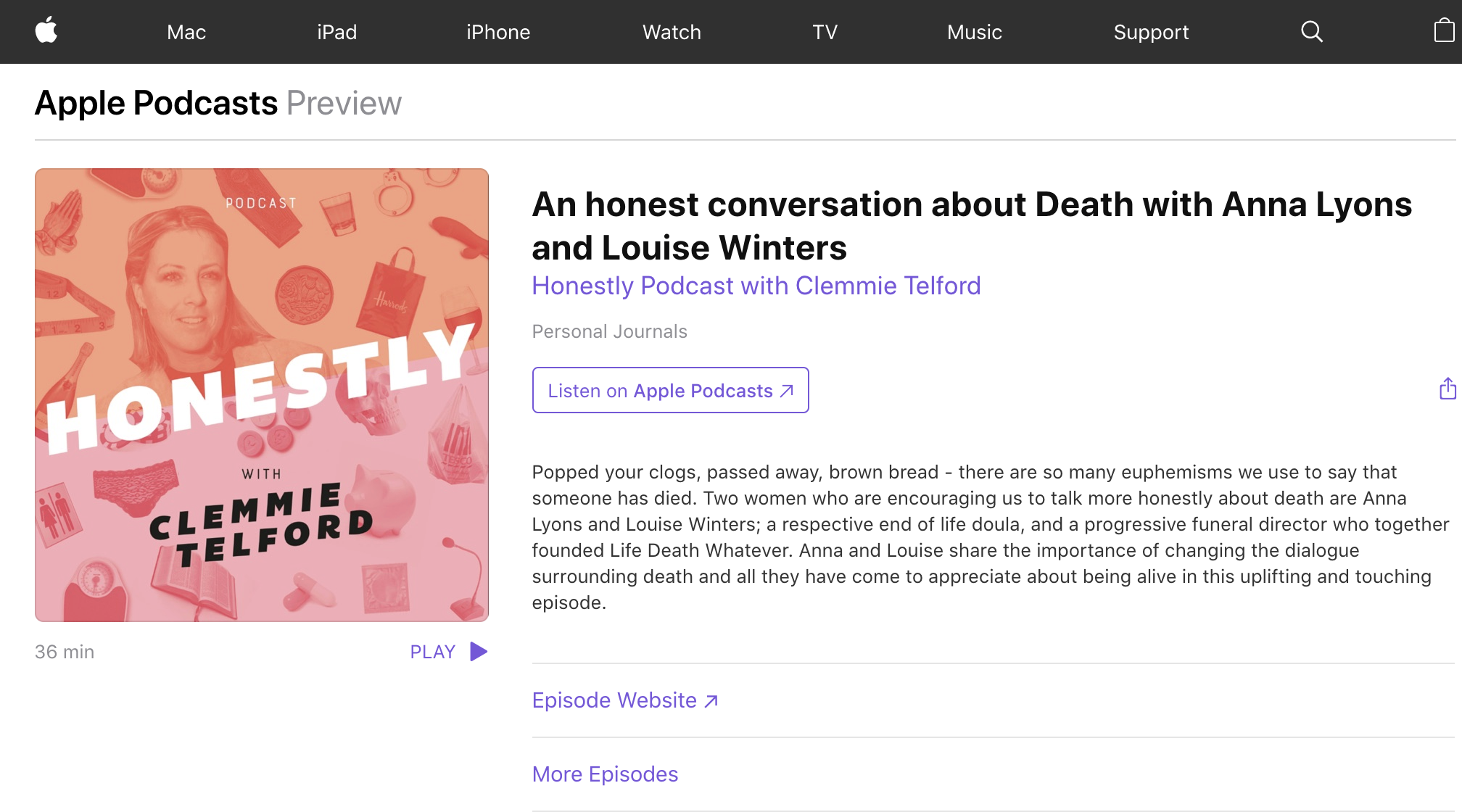Open the iPhone menu item

pyautogui.click(x=498, y=32)
